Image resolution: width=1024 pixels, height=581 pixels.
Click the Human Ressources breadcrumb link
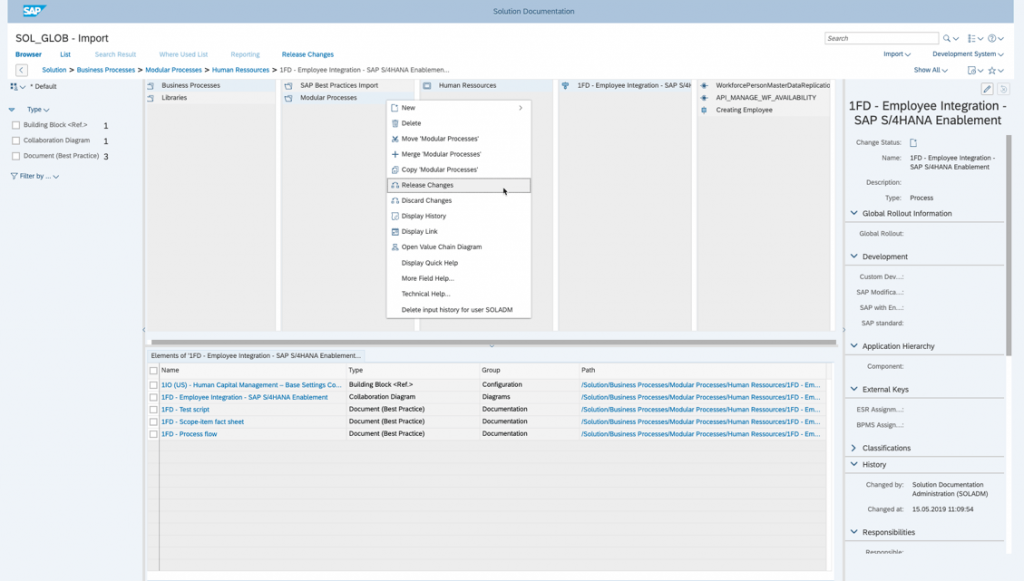[x=240, y=70]
